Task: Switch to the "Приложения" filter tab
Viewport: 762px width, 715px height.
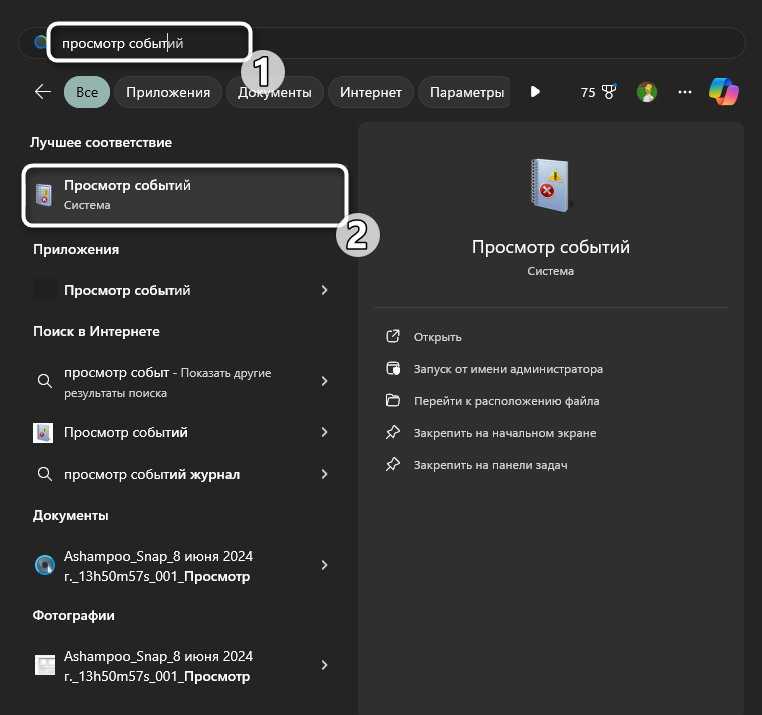Action: coord(168,92)
